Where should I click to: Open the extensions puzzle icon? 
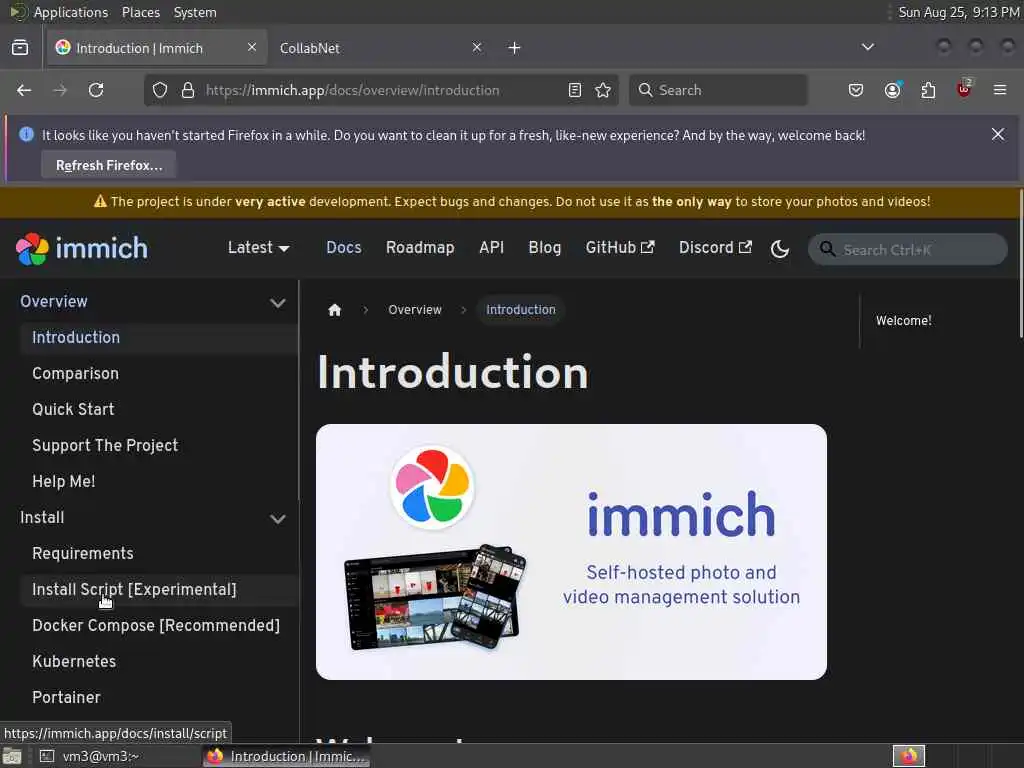click(x=928, y=90)
